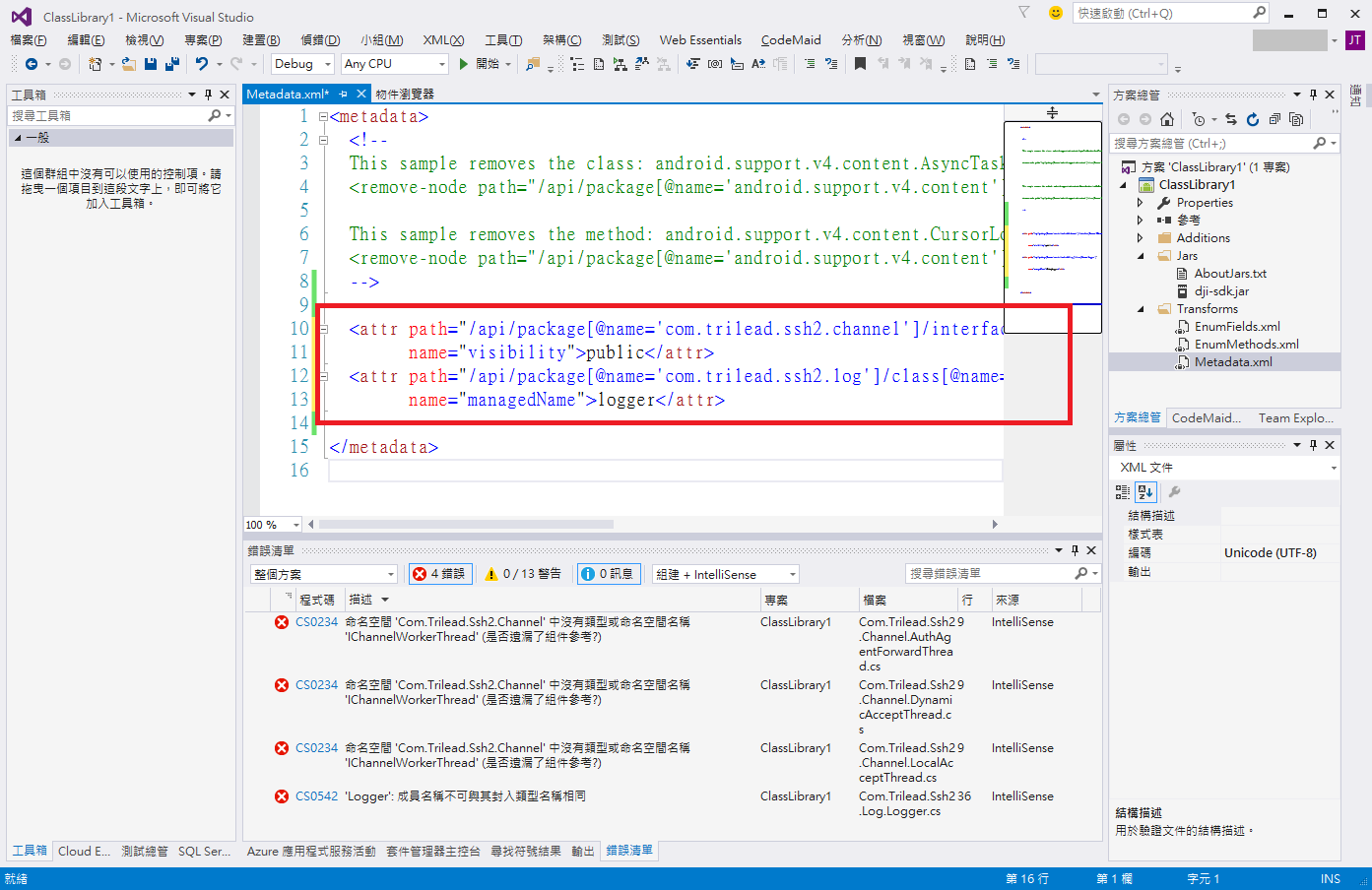Click the Navigate Backward arrow icon
This screenshot has width=1372, height=890.
[32, 64]
